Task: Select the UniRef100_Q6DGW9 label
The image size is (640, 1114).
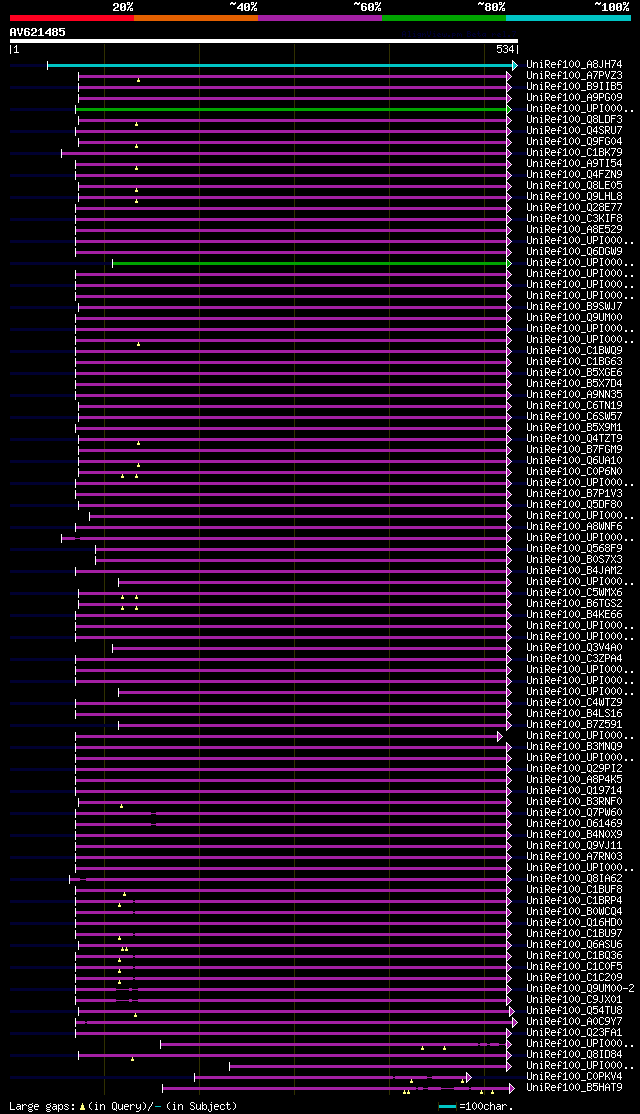Action: 575,252
